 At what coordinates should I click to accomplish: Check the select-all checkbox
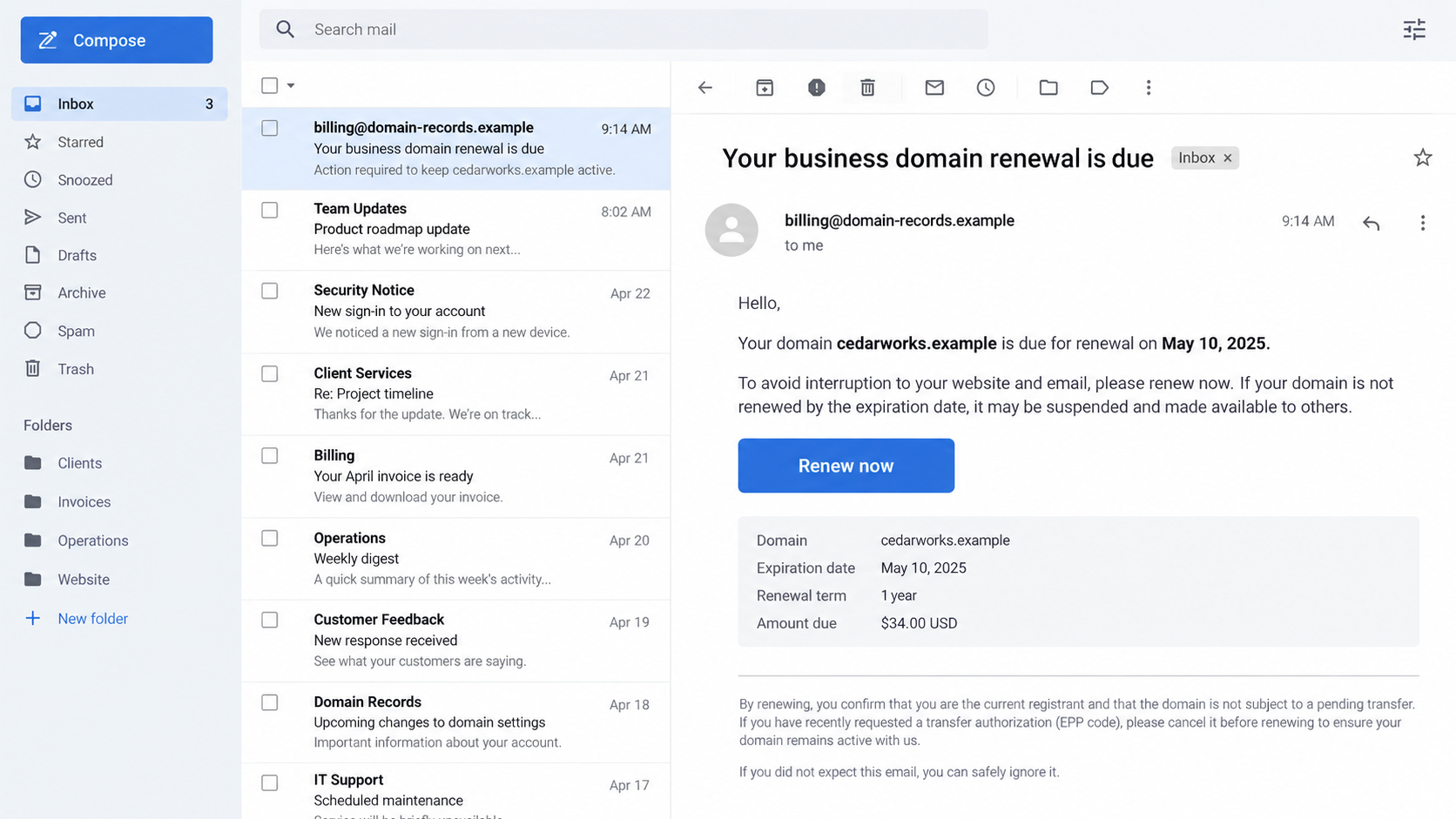point(270,85)
